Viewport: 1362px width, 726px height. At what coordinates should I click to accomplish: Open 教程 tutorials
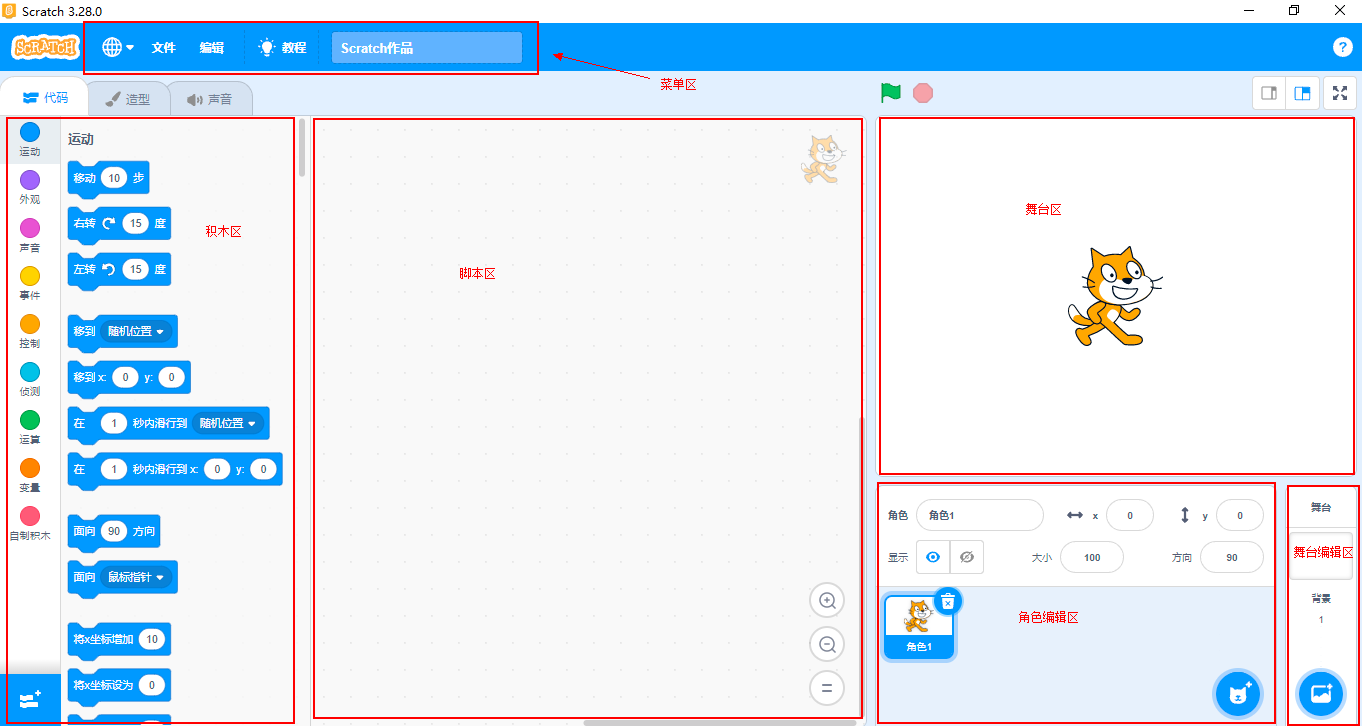[x=282, y=47]
